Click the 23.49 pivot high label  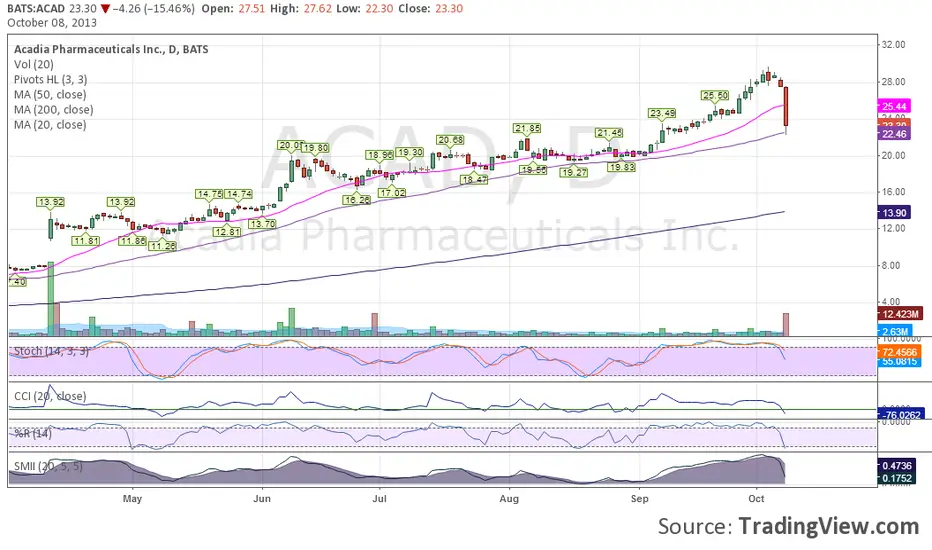coord(662,113)
